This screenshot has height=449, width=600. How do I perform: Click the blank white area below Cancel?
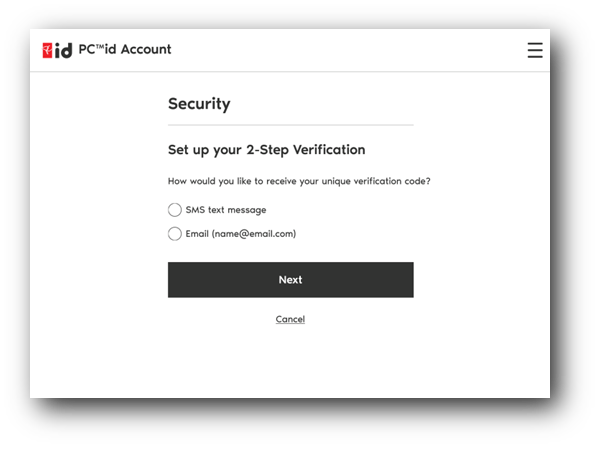[290, 365]
